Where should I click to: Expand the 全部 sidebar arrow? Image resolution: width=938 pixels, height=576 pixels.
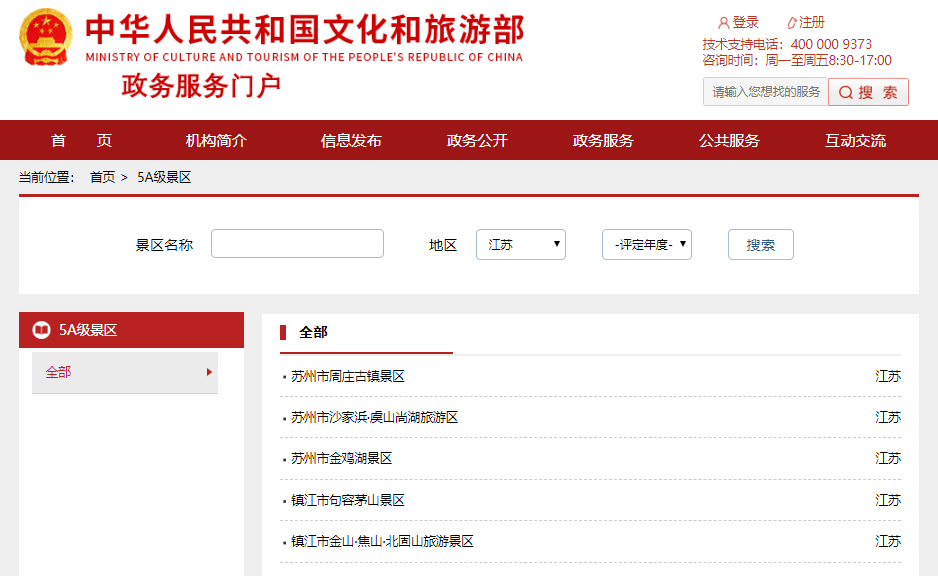tap(209, 372)
